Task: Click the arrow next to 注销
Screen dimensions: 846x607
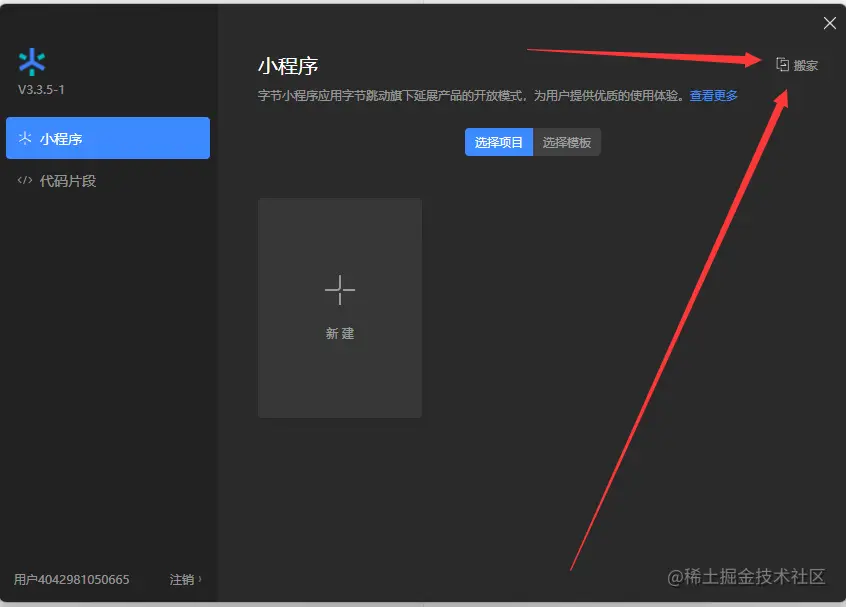Action: [x=200, y=579]
